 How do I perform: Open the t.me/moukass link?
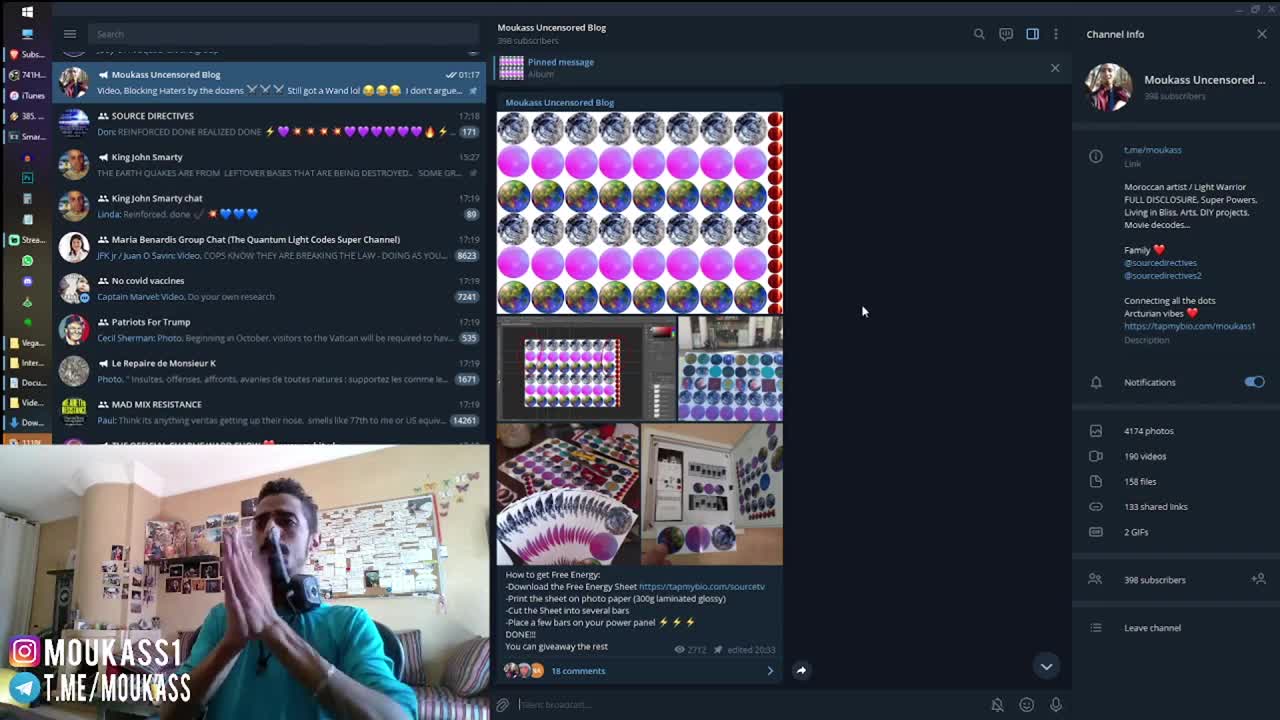(1153, 150)
